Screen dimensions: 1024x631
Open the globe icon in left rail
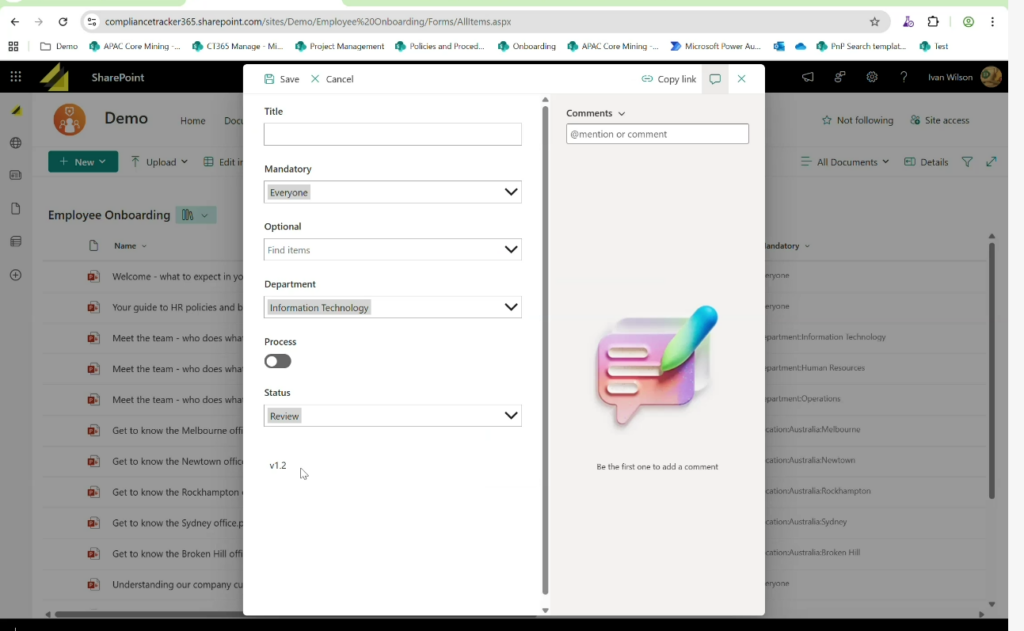(16, 143)
